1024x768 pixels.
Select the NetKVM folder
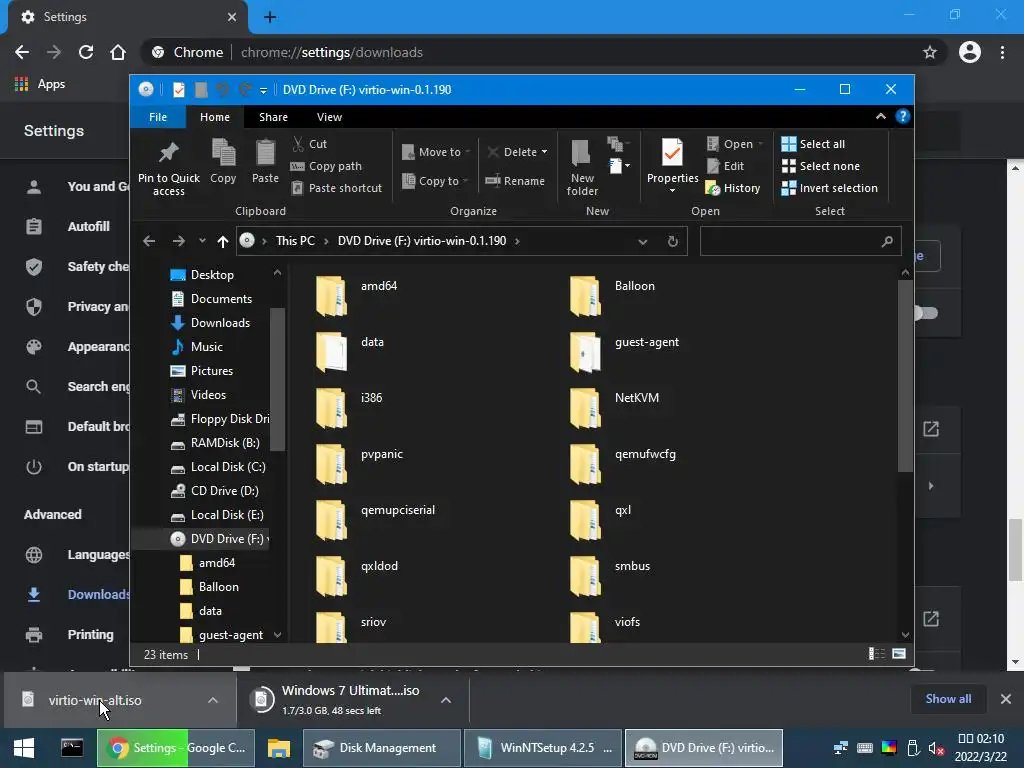615,409
